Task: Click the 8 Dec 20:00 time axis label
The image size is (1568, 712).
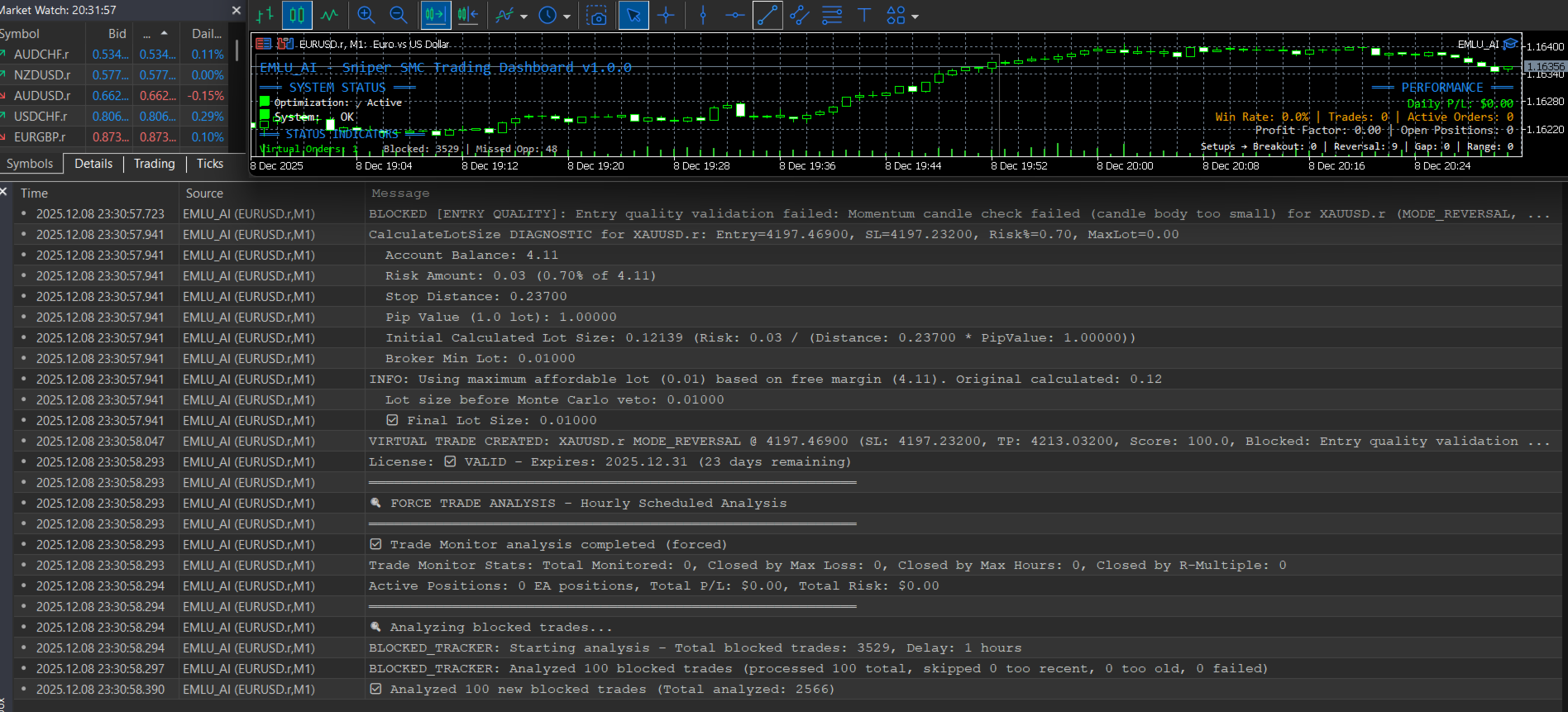Action: pyautogui.click(x=1125, y=166)
